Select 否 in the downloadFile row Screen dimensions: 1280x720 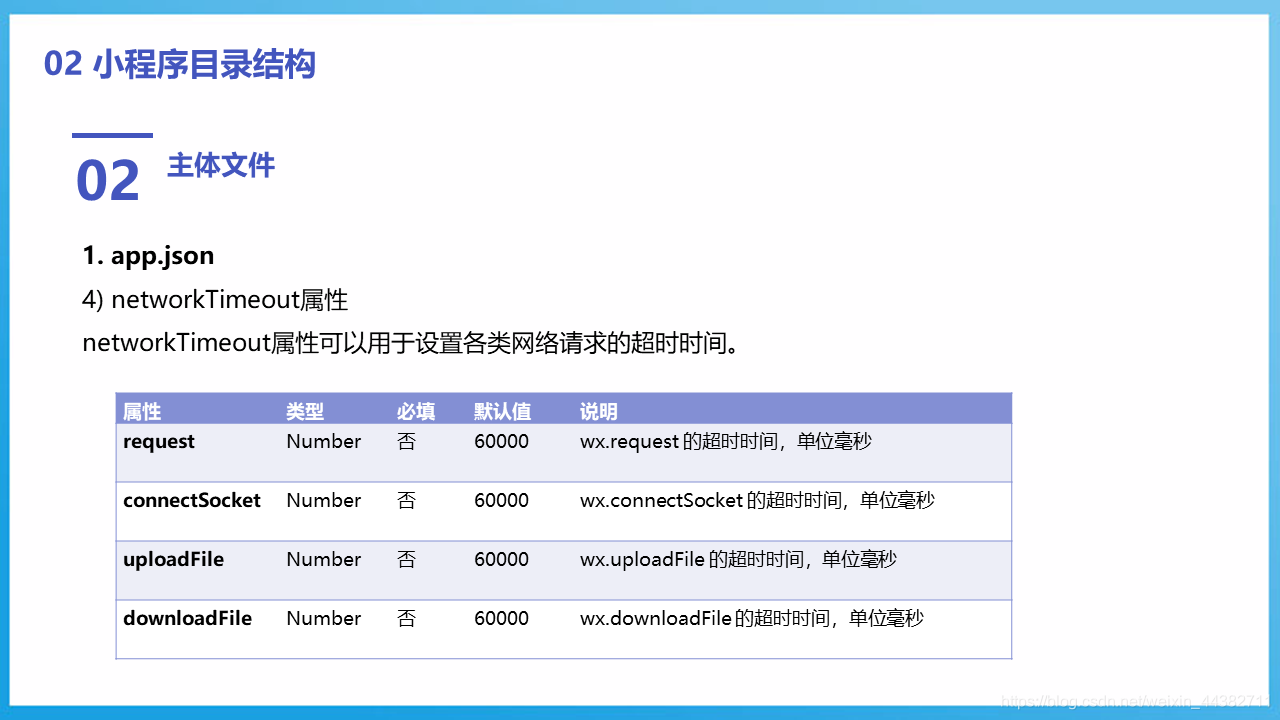coord(406,618)
